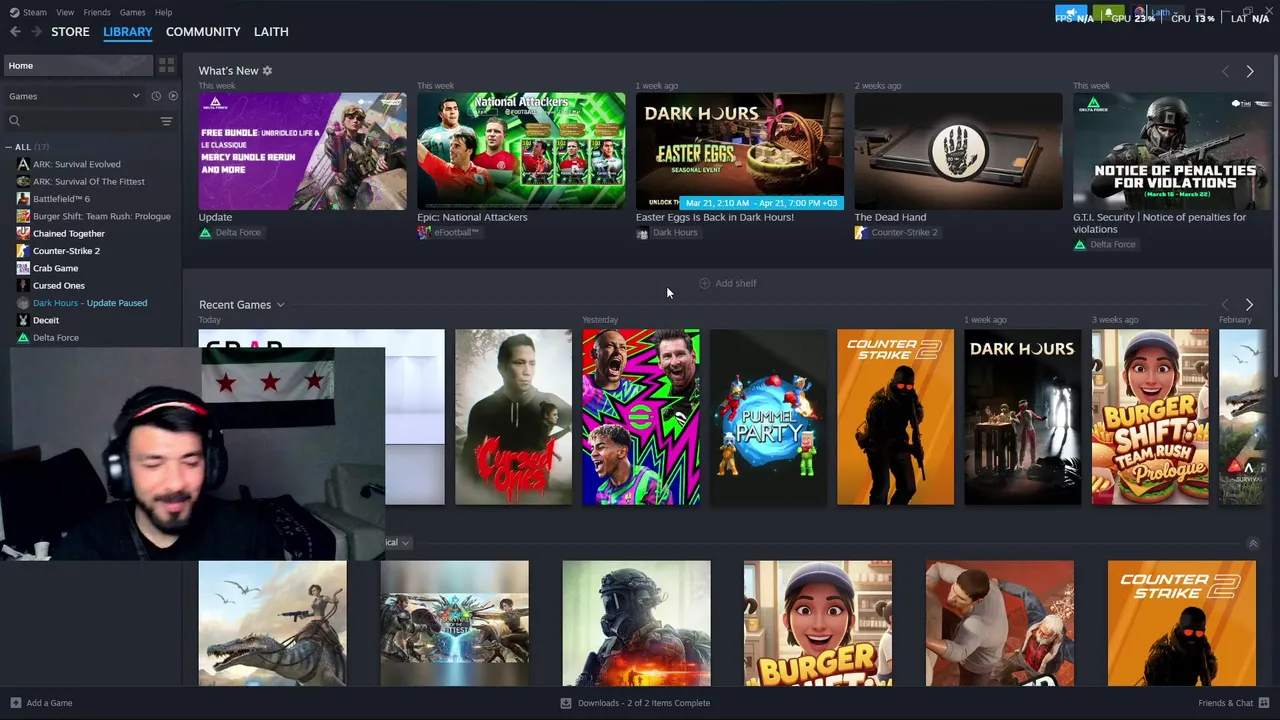Click the search magnifier icon in sidebar
This screenshot has height=720, width=1280.
pos(14,121)
